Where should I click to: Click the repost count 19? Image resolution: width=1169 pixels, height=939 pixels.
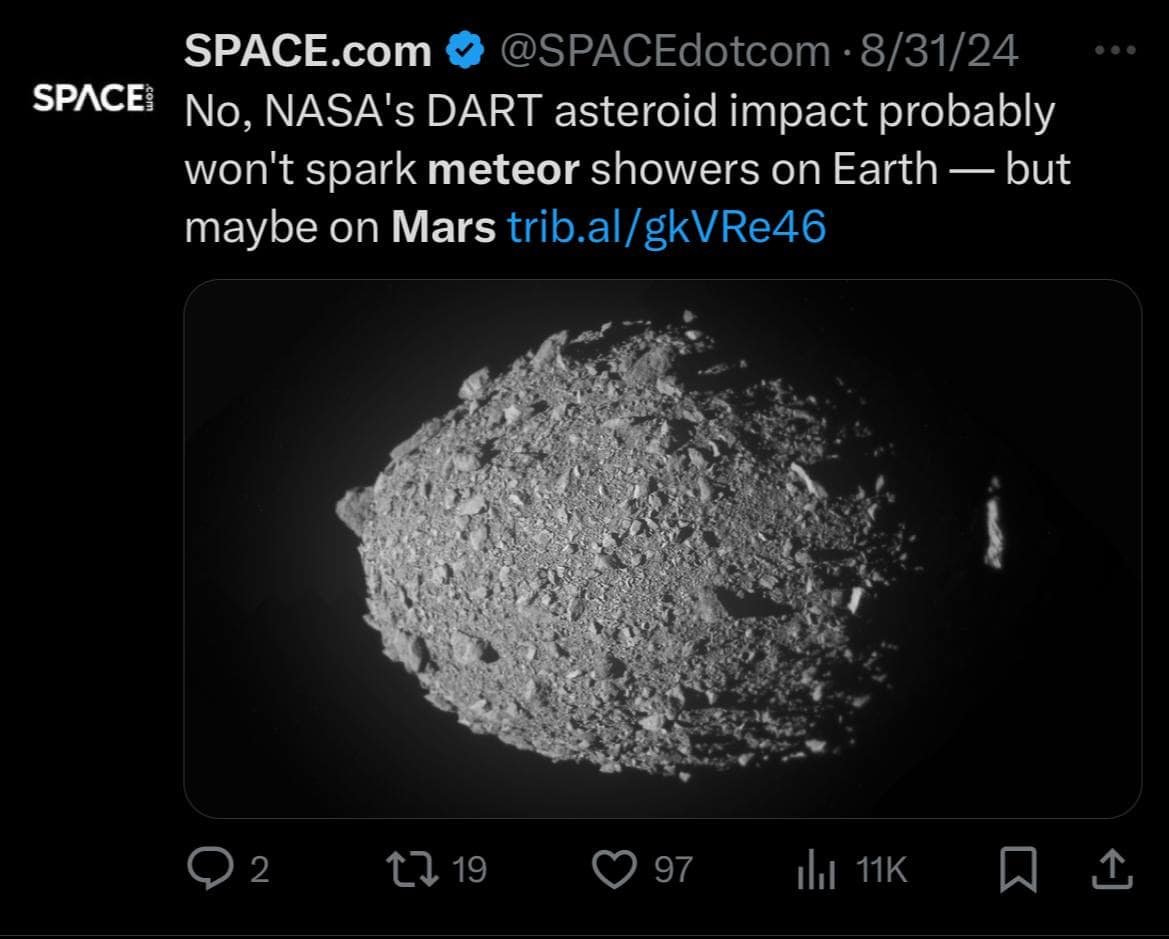[x=470, y=870]
